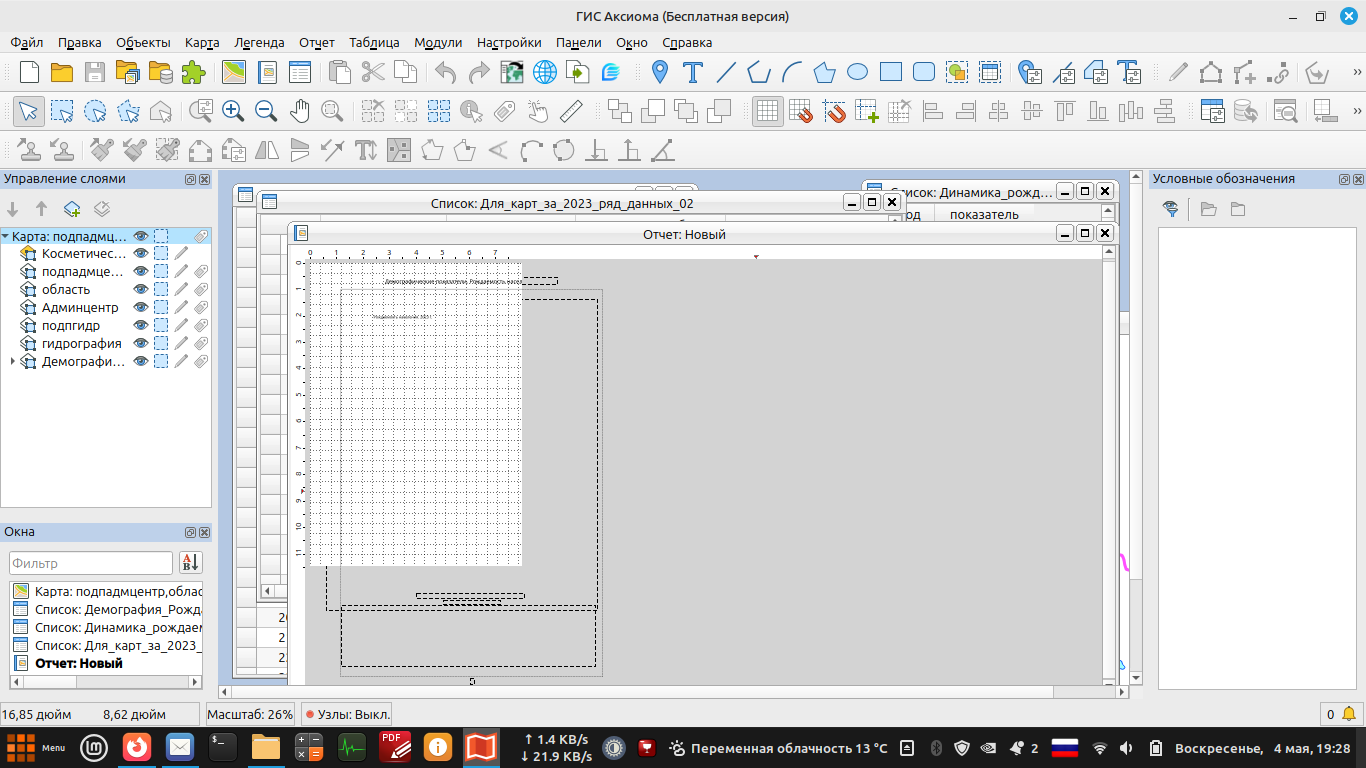Expand the Демографи... layer tree node
The height and width of the screenshot is (768, 1366).
[x=12, y=362]
